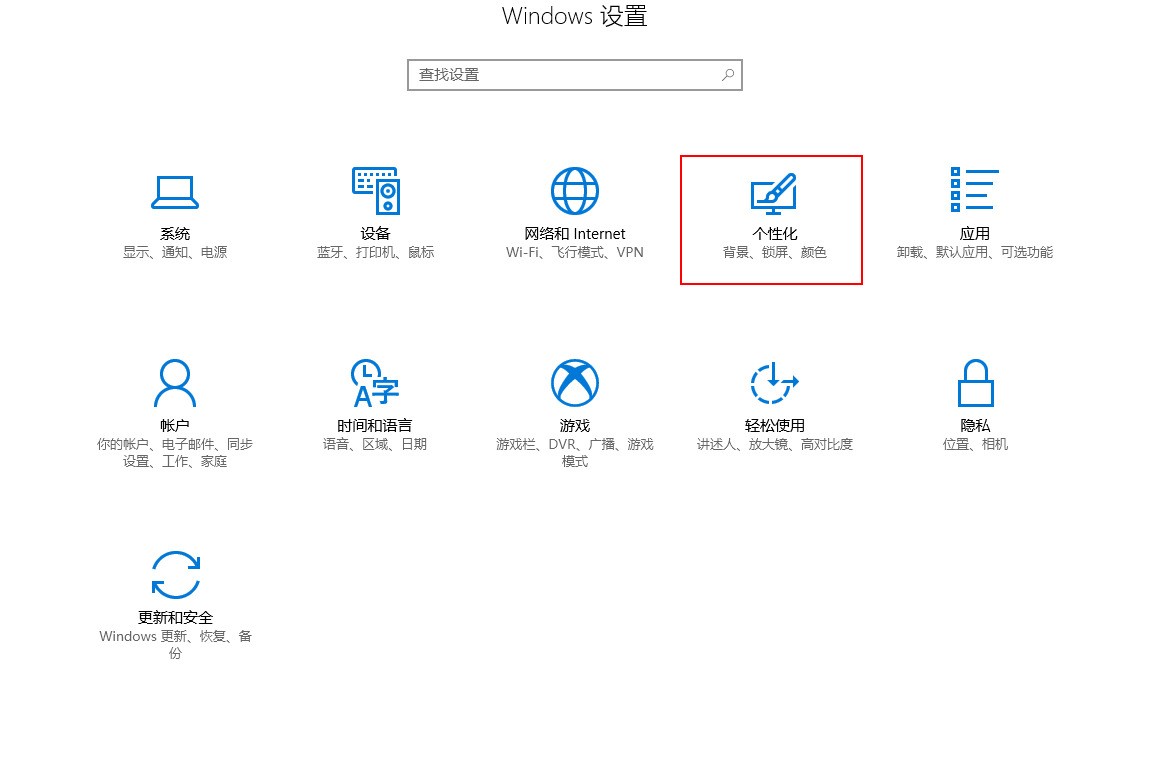Open the 个性化 paintbrush monitor icon
The height and width of the screenshot is (776, 1156).
773,193
